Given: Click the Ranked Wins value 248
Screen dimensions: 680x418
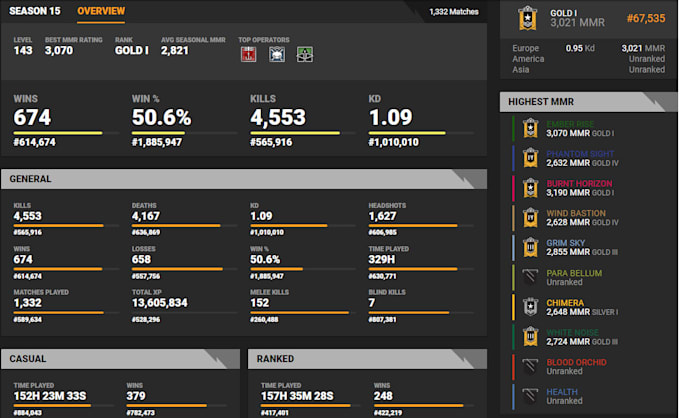Looking at the screenshot, I should click(x=383, y=396).
